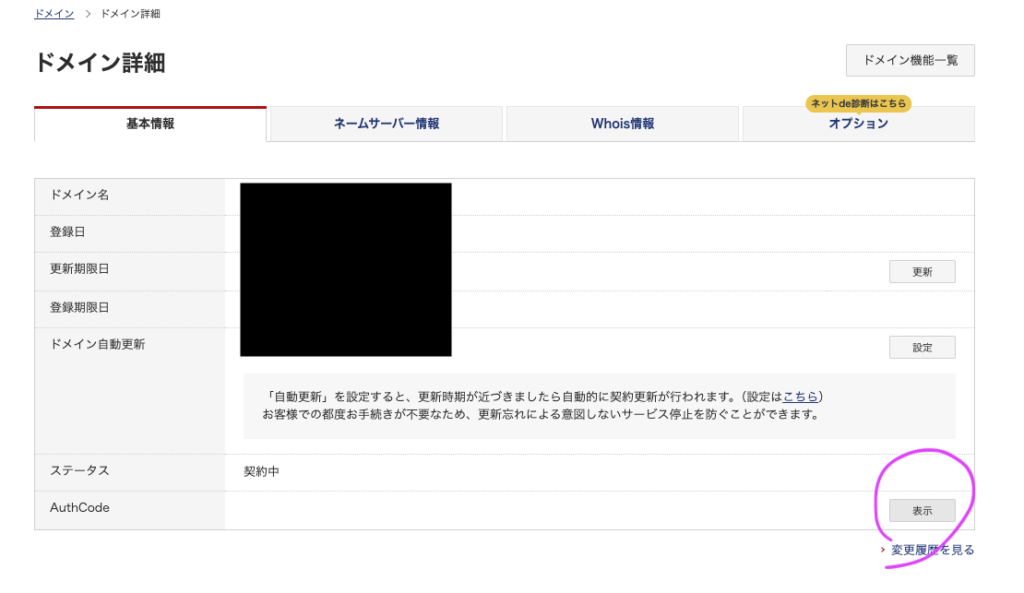The width and height of the screenshot is (1024, 593).
Task: Click the 更新 button for 更新期限日
Action: point(922,272)
